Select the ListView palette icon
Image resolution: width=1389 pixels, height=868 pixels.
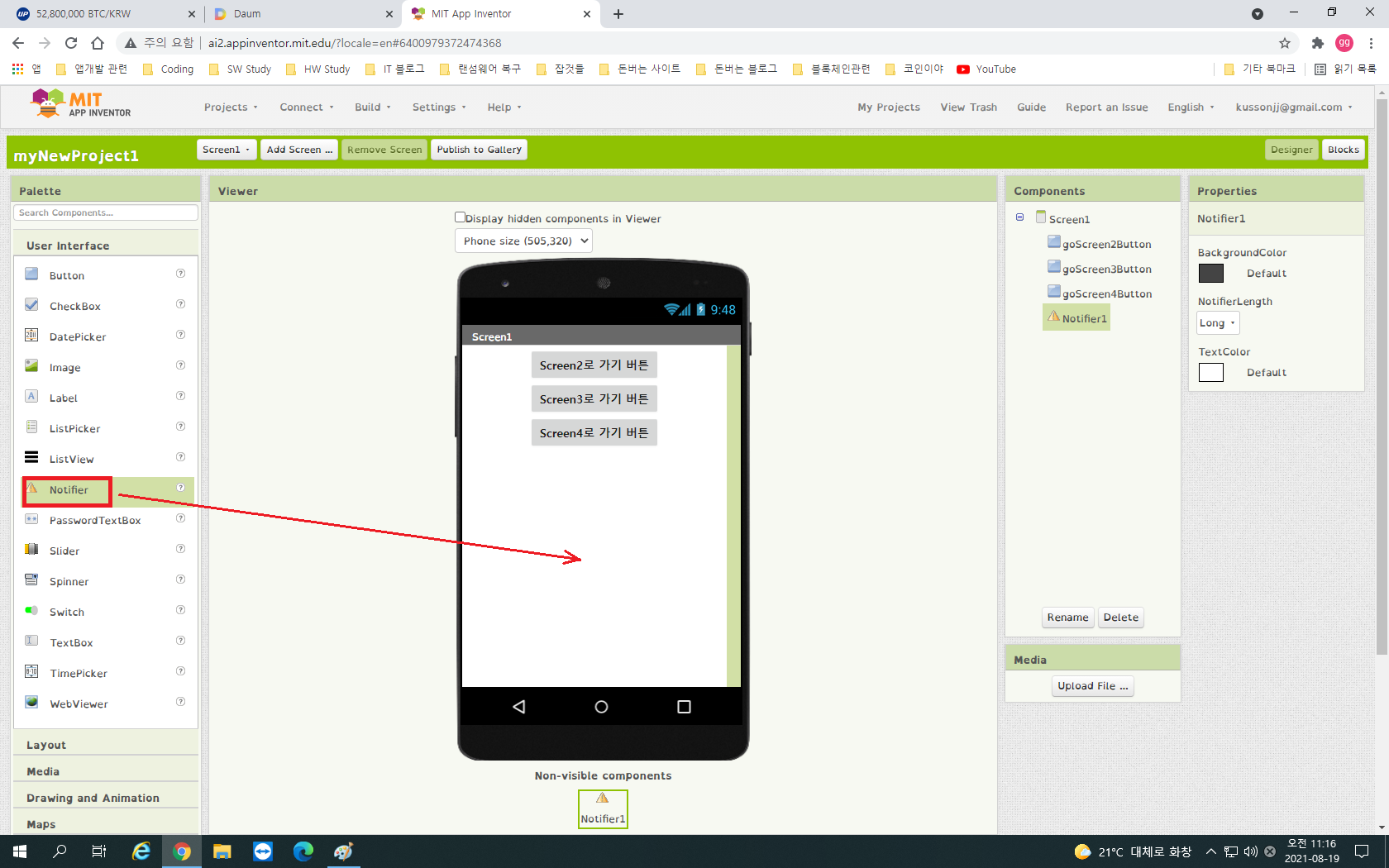coord(31,457)
